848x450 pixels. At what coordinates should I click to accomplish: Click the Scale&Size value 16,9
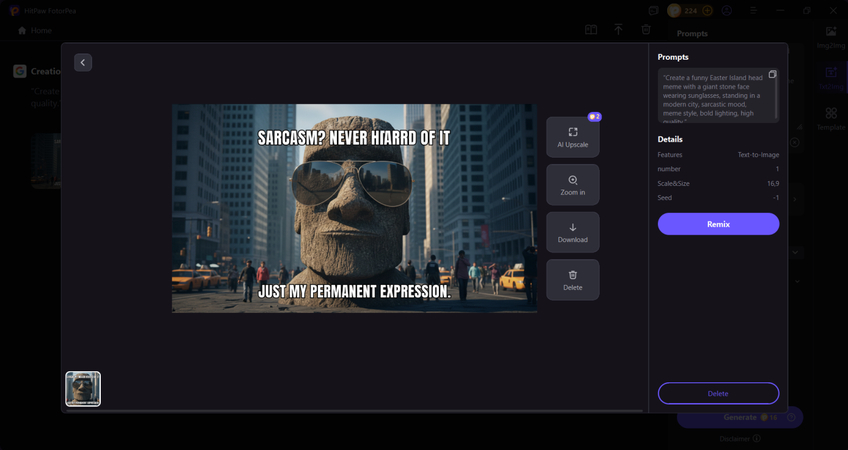tap(773, 183)
